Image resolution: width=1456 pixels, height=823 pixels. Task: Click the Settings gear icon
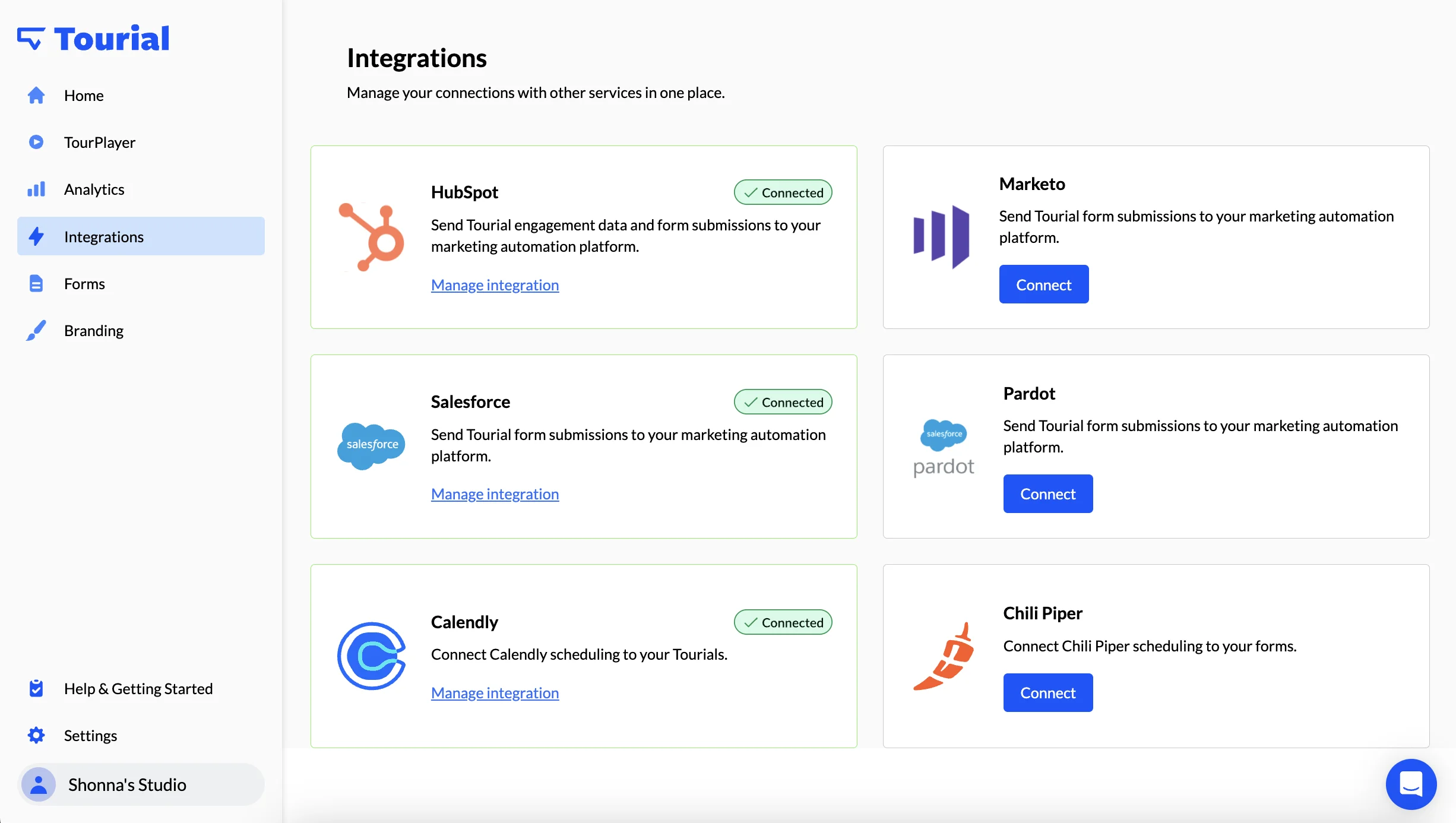tap(36, 735)
